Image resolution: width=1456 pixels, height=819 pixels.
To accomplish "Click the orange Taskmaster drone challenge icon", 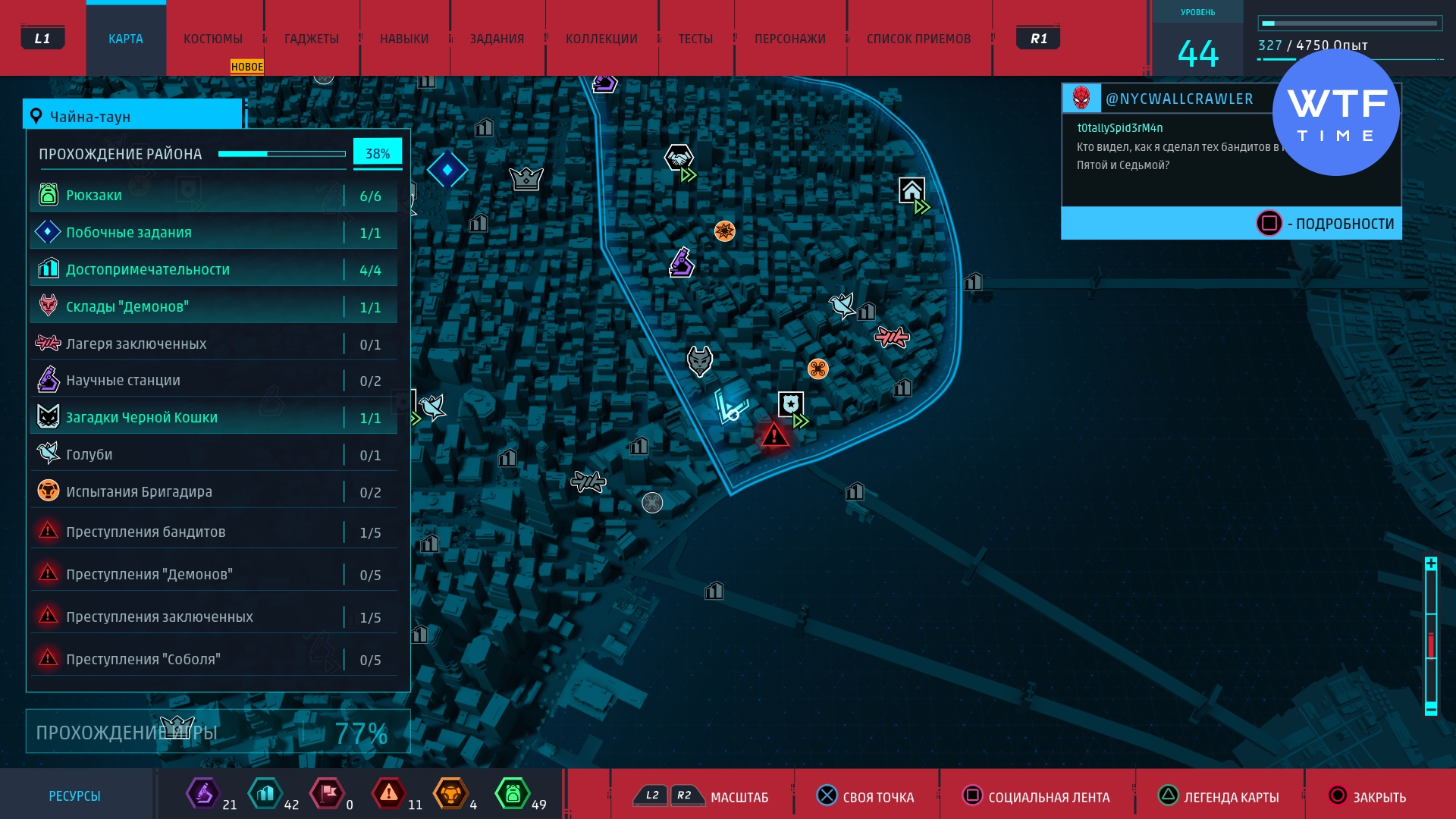I will coord(817,369).
